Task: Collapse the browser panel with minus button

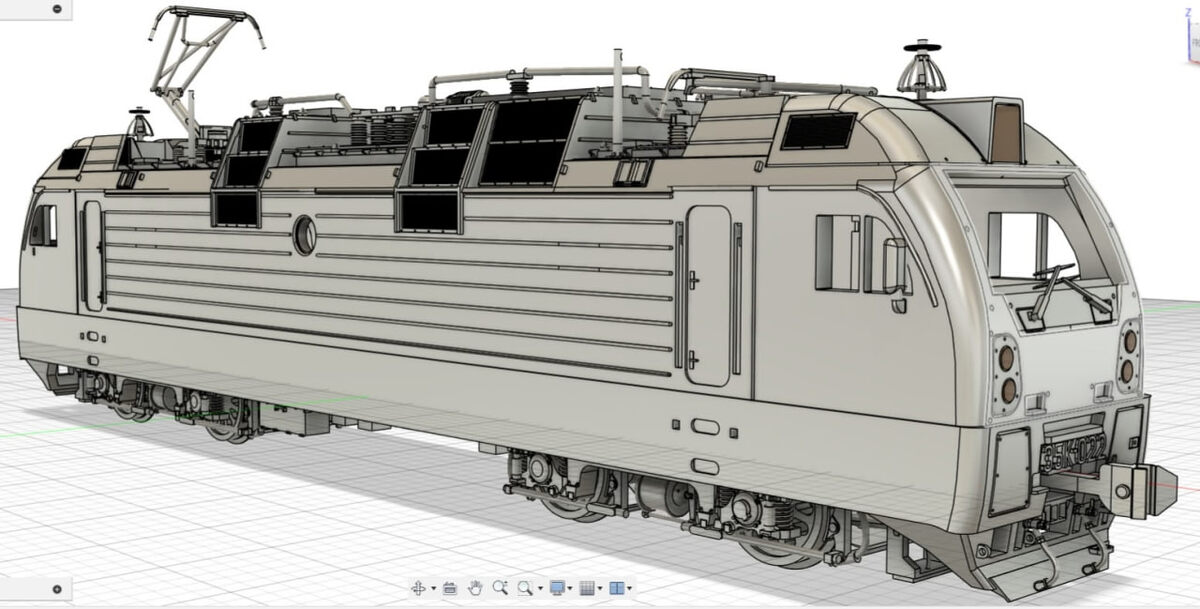Action: (57, 8)
